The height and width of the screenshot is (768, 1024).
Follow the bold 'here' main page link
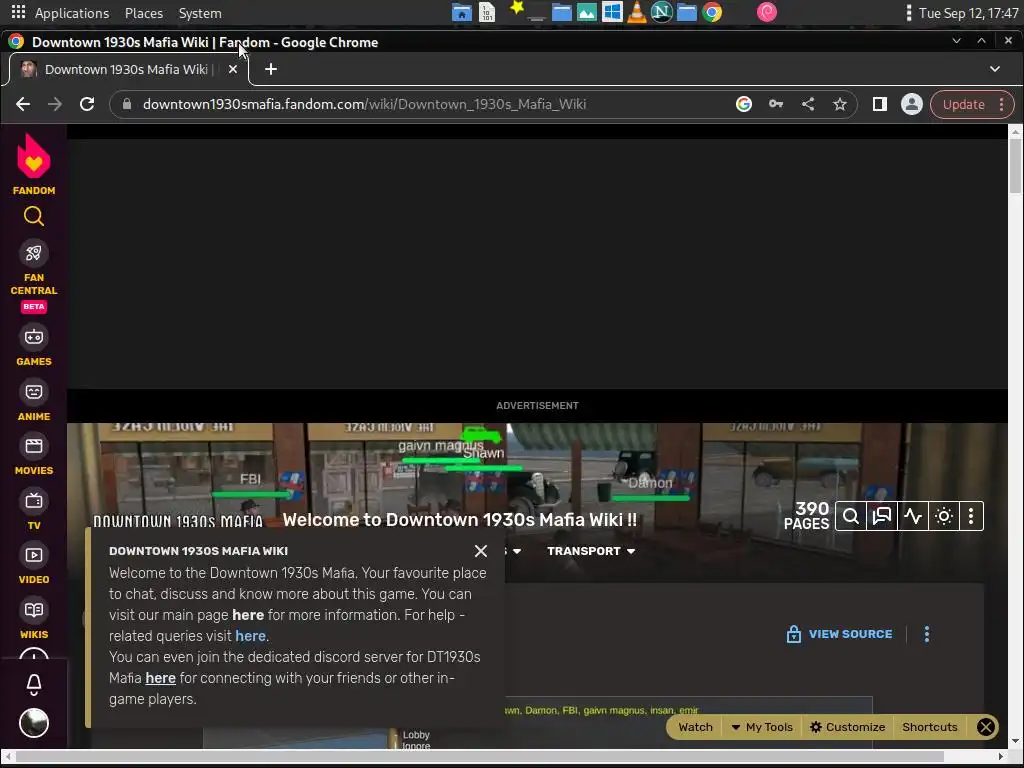(x=248, y=615)
